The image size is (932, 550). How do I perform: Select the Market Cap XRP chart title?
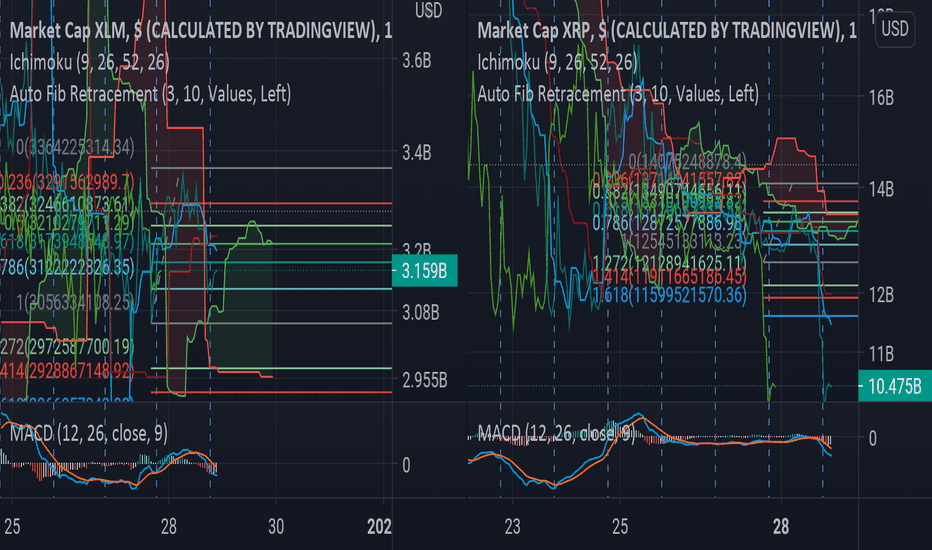click(667, 30)
